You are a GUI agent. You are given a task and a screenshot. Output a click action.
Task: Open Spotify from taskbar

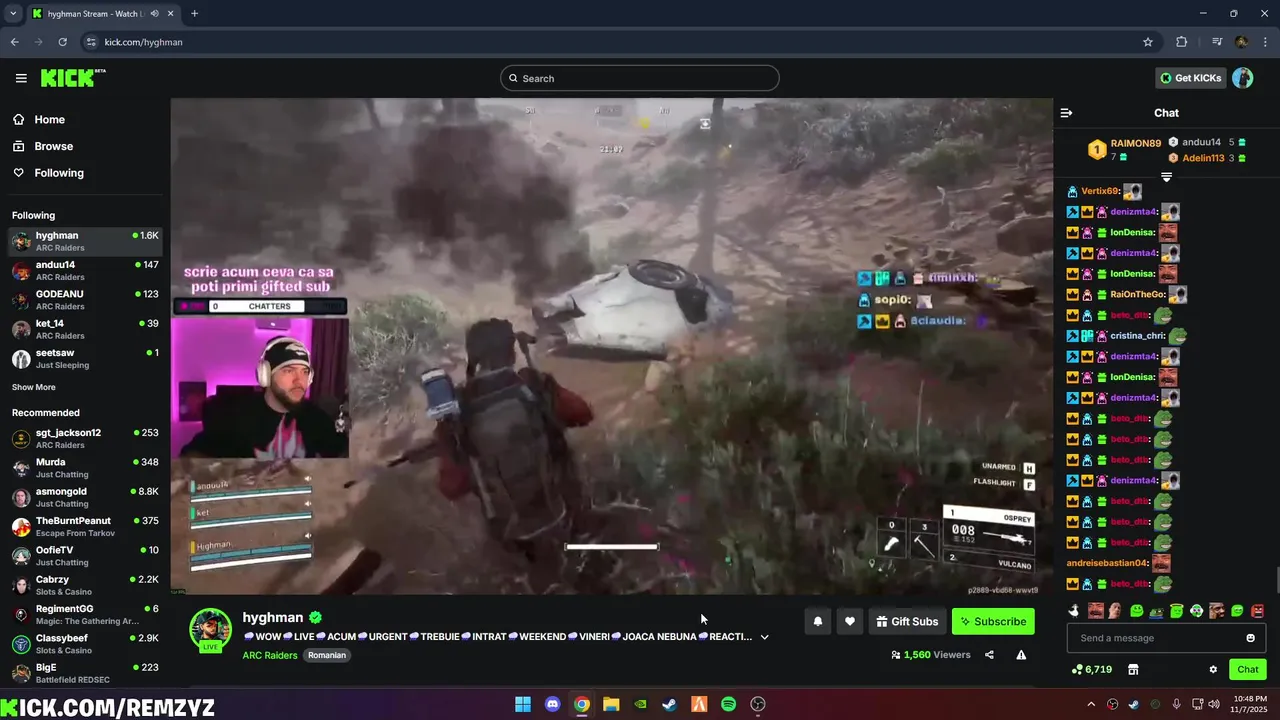pos(728,704)
